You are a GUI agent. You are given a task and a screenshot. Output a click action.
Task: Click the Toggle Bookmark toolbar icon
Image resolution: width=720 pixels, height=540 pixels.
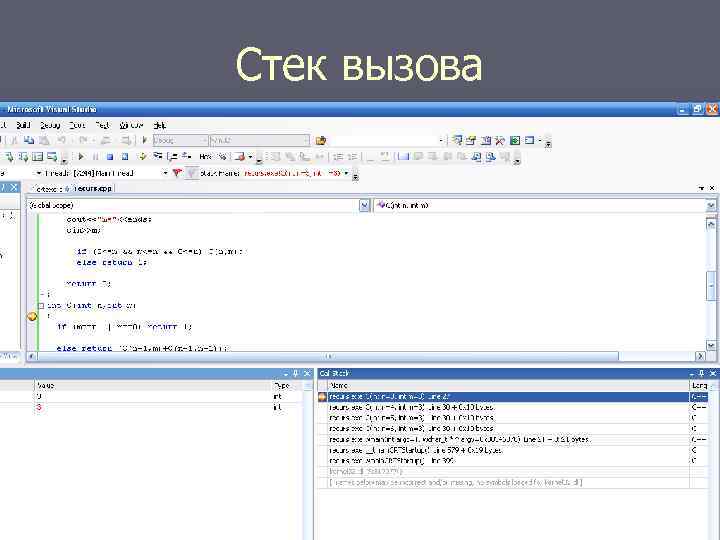(404, 157)
